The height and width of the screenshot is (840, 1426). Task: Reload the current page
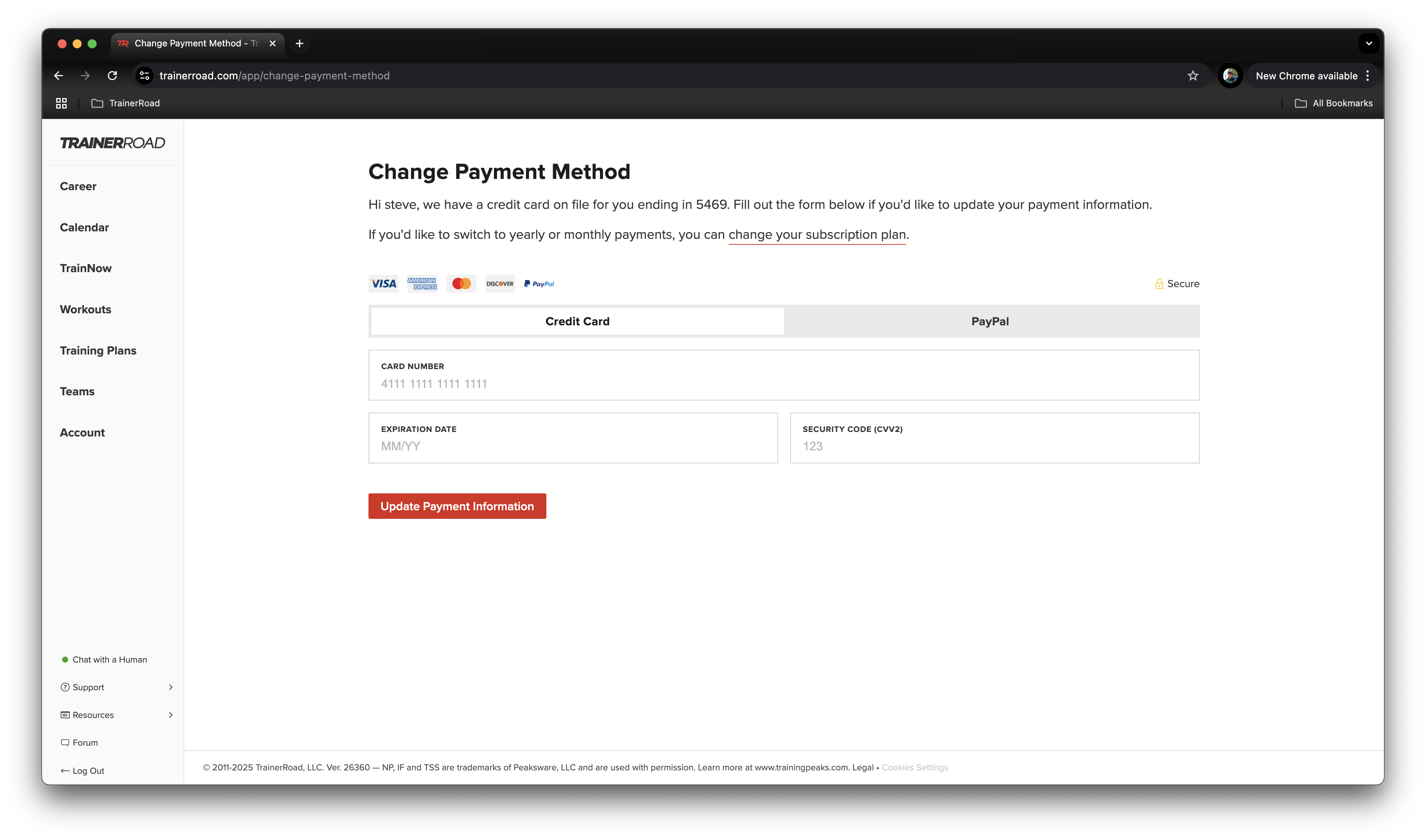(112, 76)
